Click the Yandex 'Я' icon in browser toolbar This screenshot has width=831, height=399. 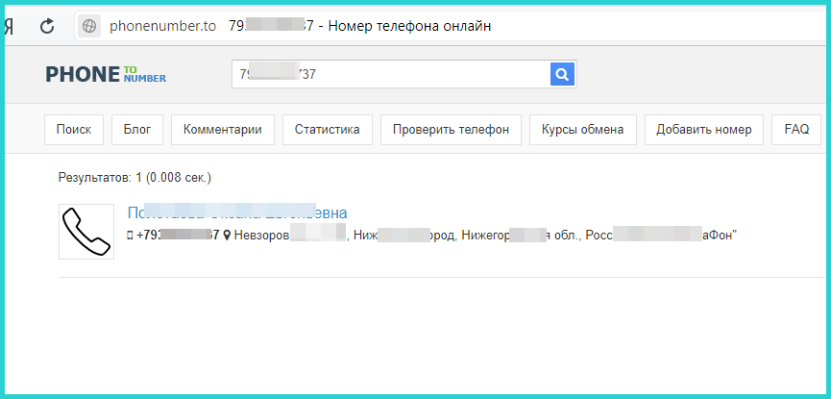(x=8, y=26)
